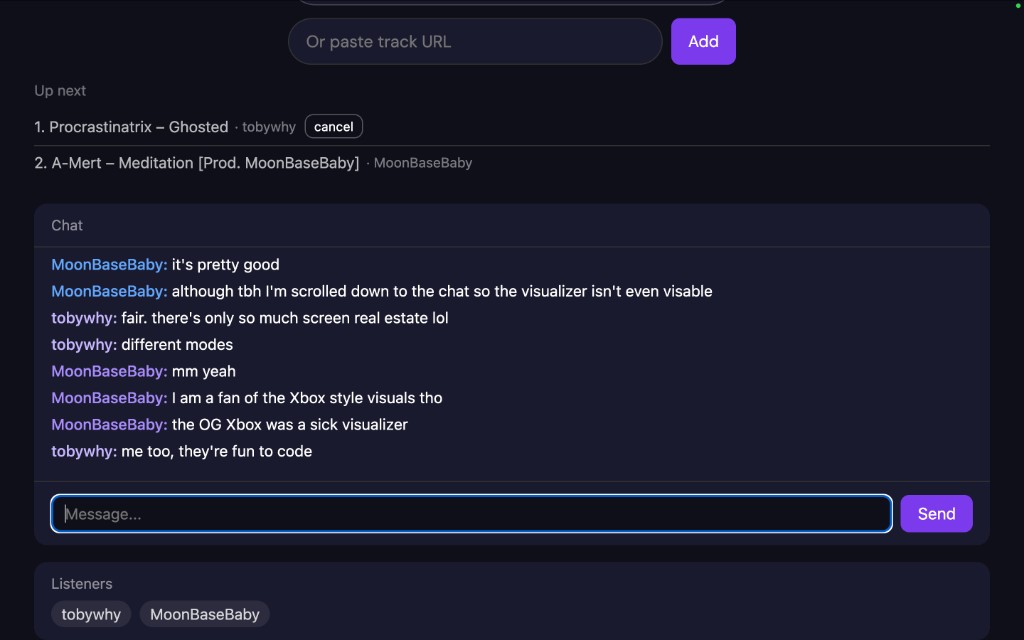
Task: Cancel the queued Procrastinatrix – Ghosted track
Action: (x=333, y=127)
